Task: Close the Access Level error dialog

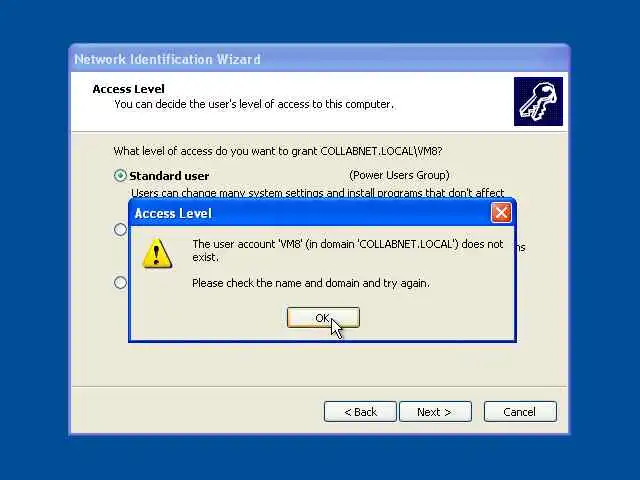Action: point(501,213)
